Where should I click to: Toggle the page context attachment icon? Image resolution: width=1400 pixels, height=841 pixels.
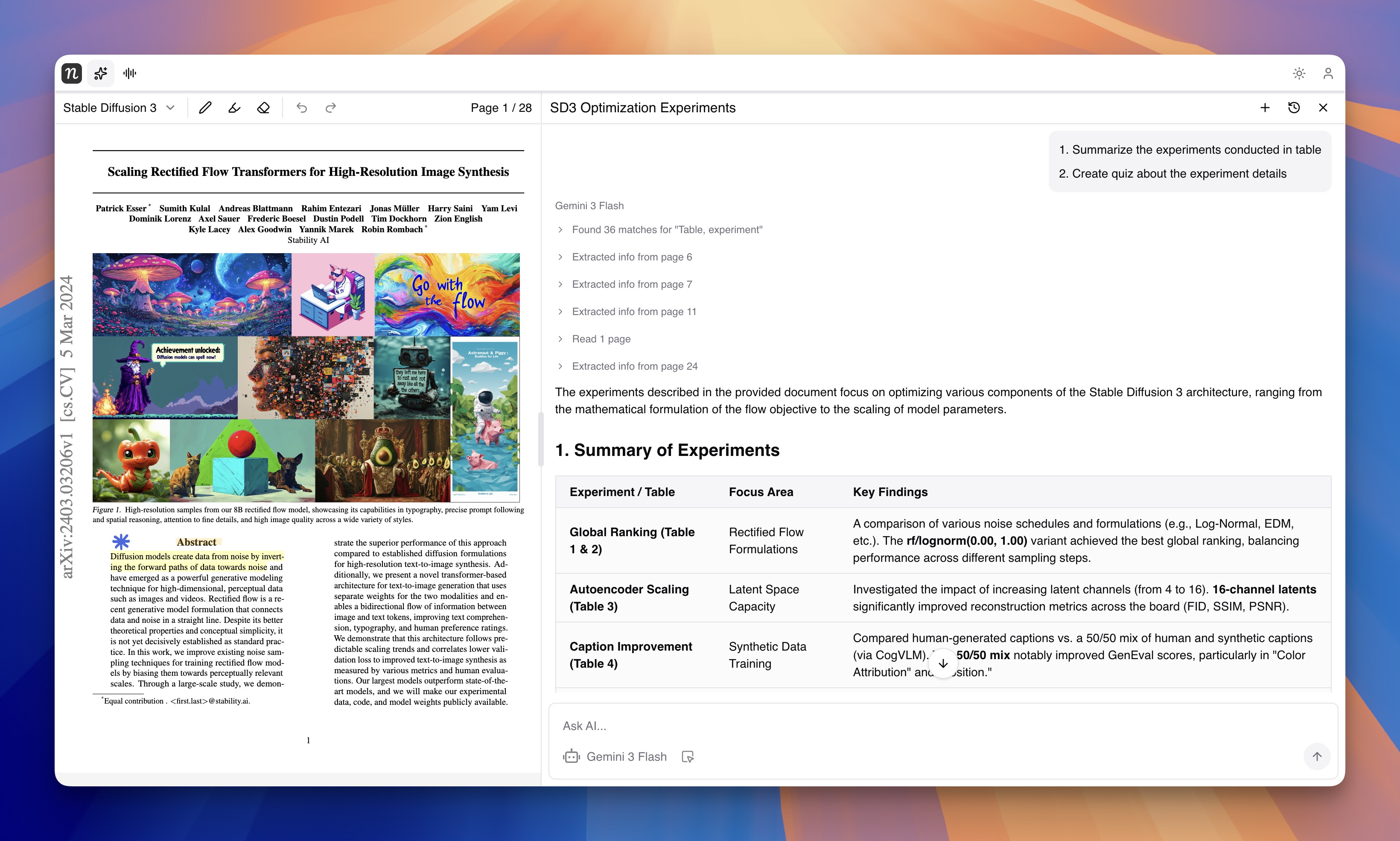688,756
